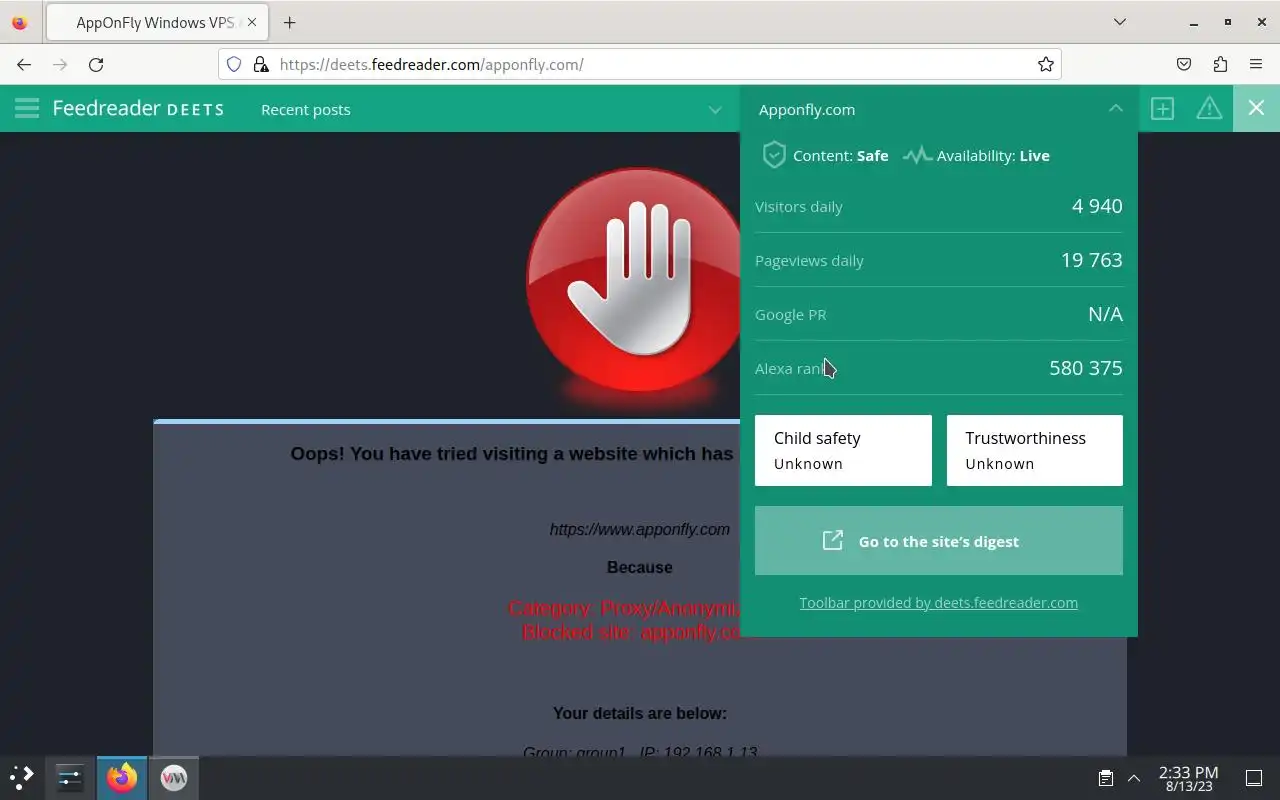Click the tracking protection shield icon

click(234, 64)
